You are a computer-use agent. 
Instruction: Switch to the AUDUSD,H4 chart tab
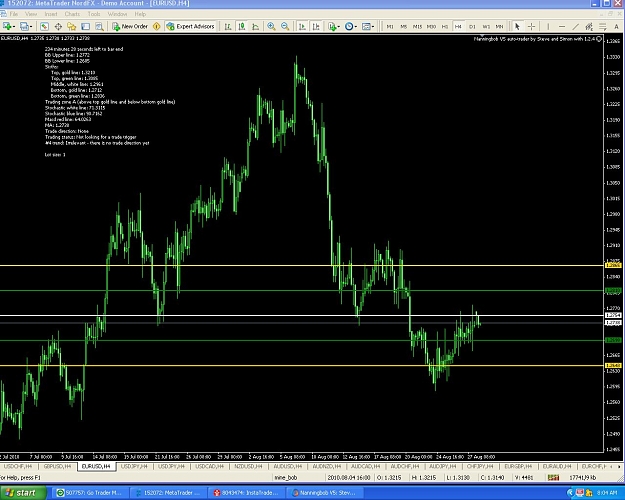pos(287,466)
